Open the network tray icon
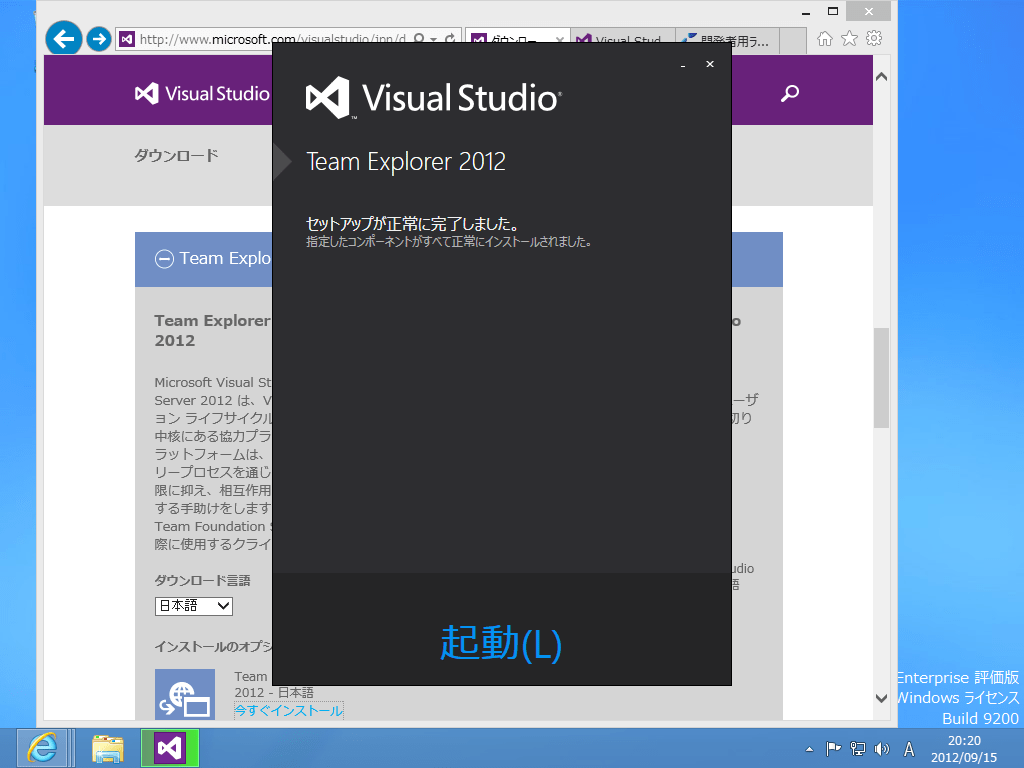Screen dimensions: 1024x768 pyautogui.click(x=857, y=749)
